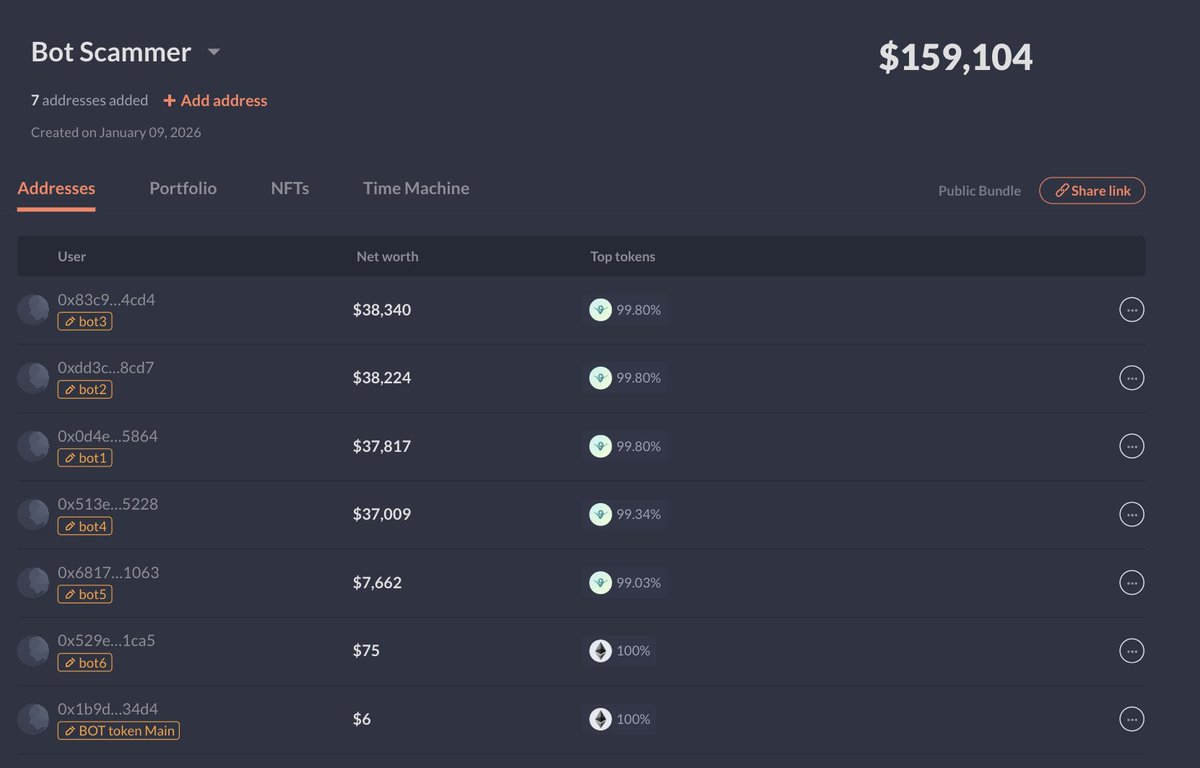
Task: Click the token icon in bot5 row
Action: click(x=600, y=582)
